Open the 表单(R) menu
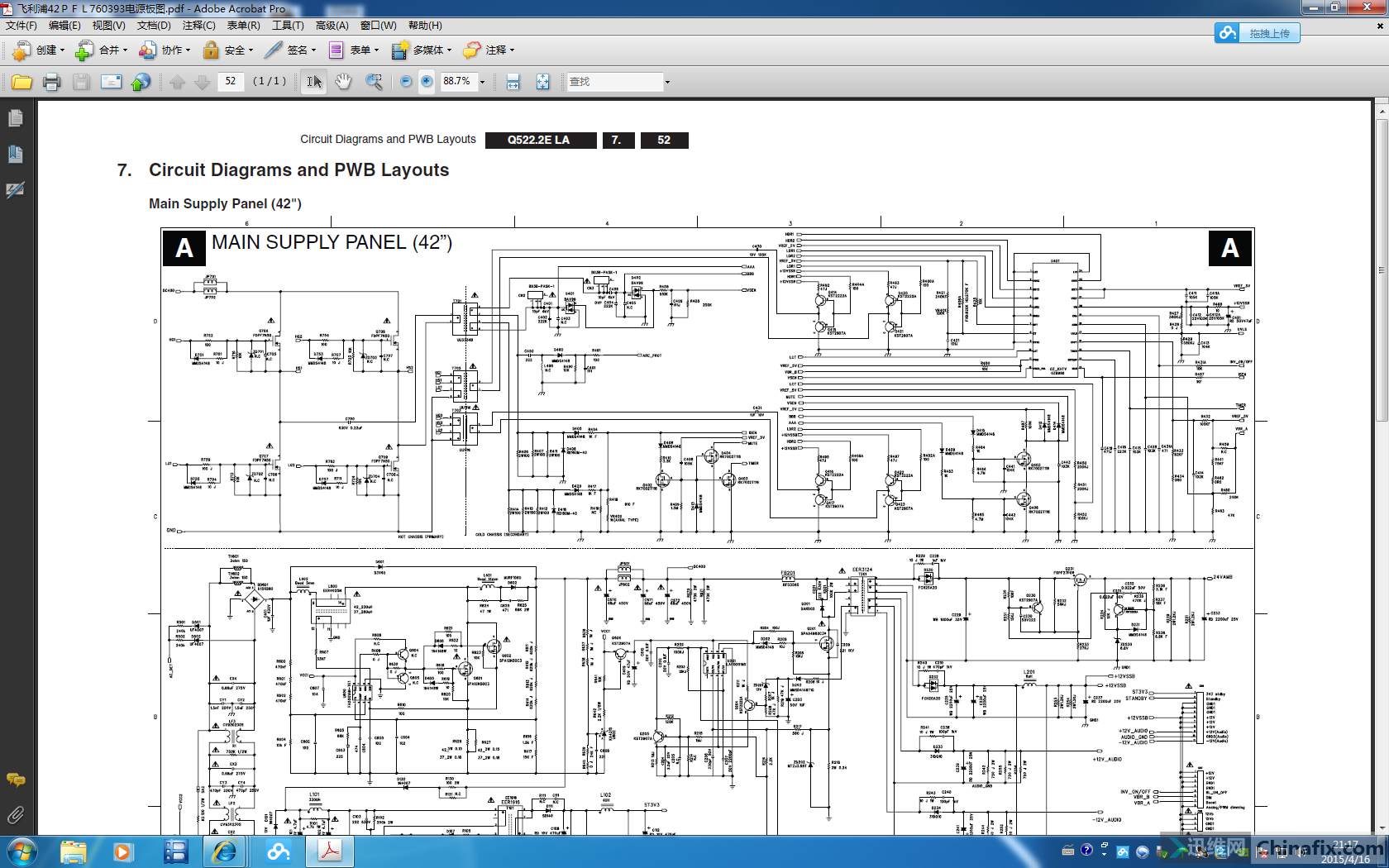Viewport: 1389px width, 868px height. pyautogui.click(x=244, y=26)
